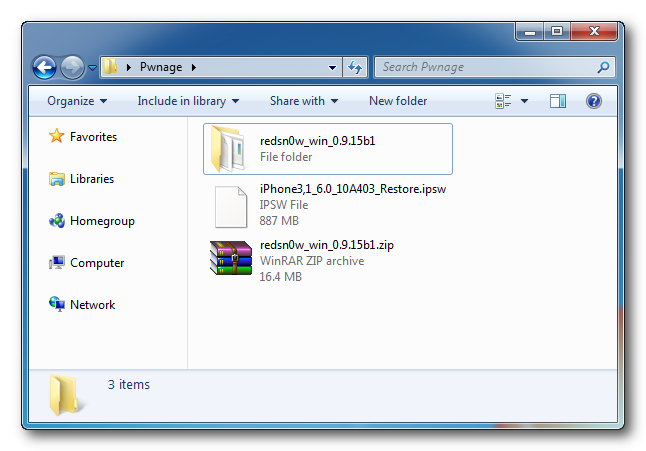Expand the chevron after Pwnage
Screen dimensions: 646x451
pos(194,67)
